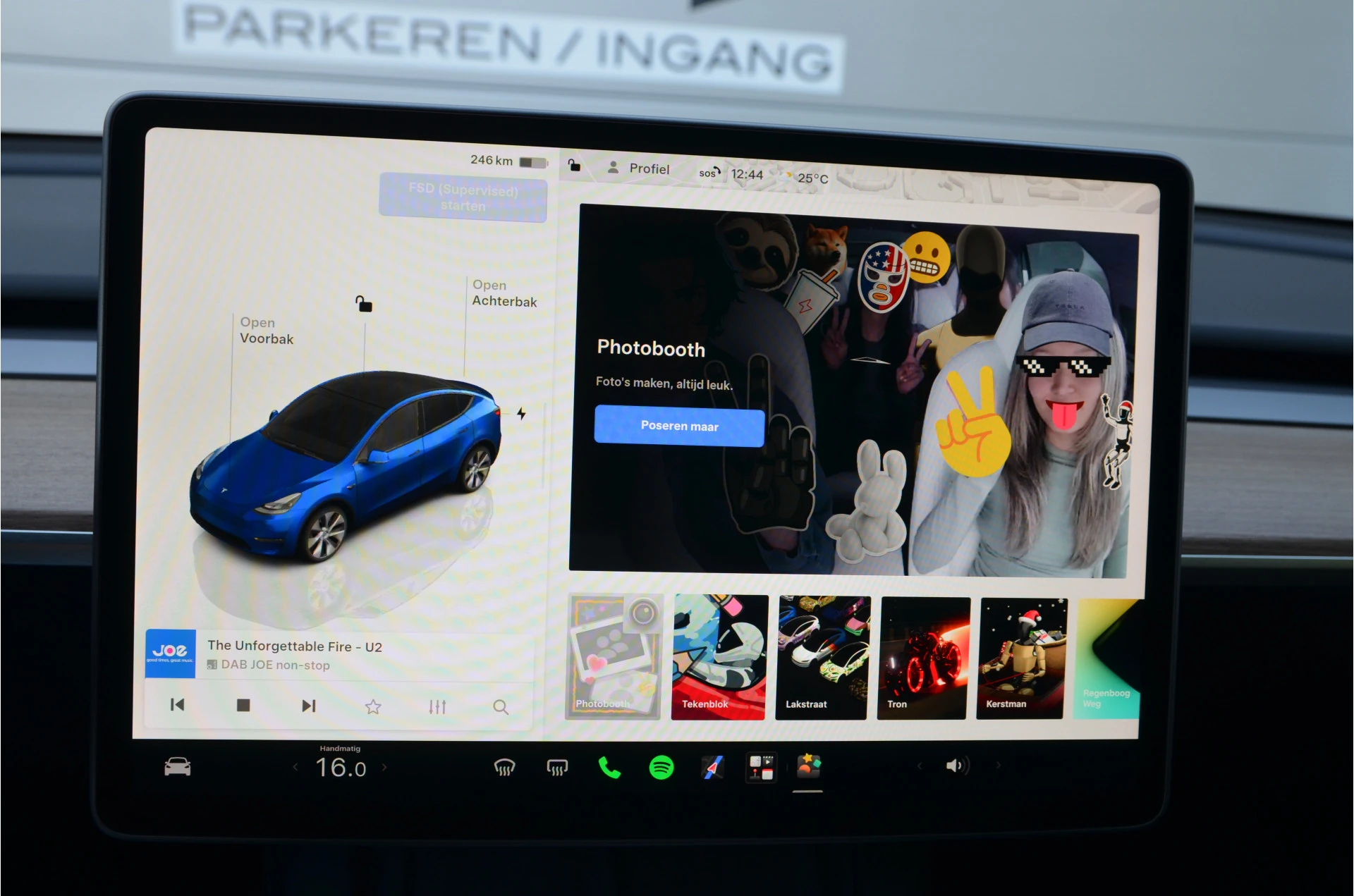Open the Profiel driver profile menu
Screen dimensions: 1354x896
tap(638, 168)
